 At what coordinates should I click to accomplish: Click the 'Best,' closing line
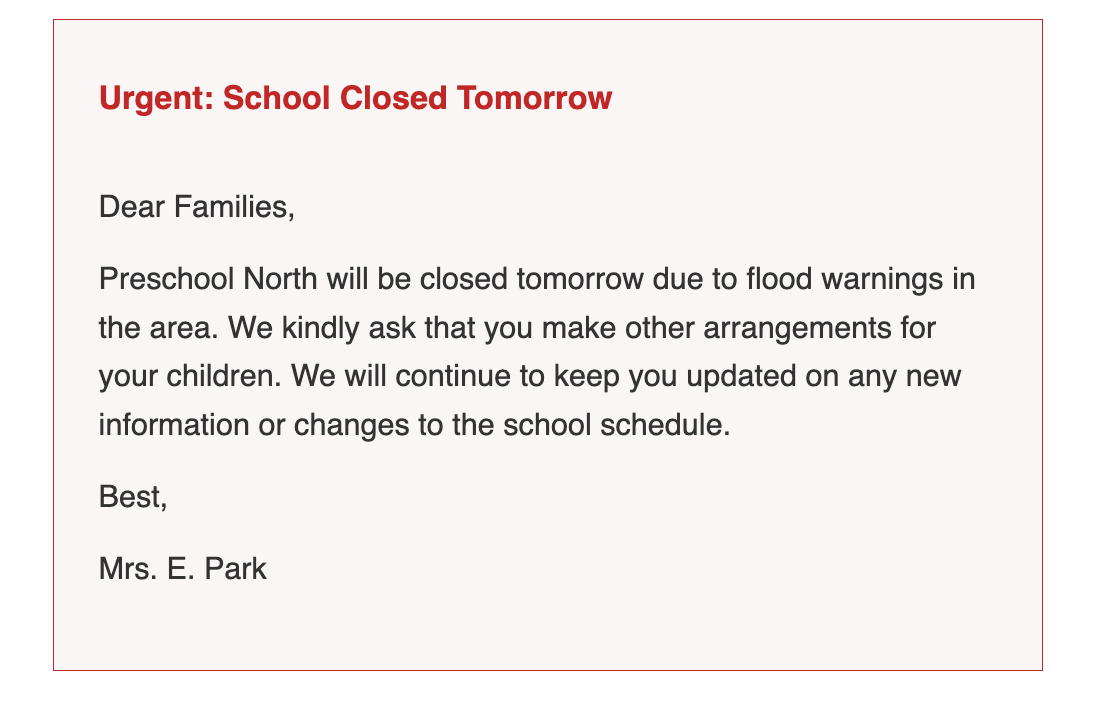133,497
